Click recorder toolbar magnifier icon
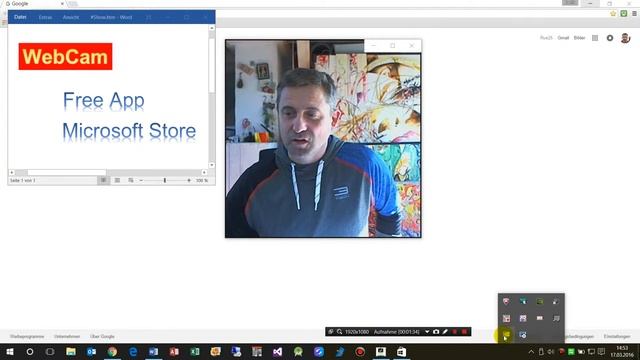Screen dimensions: 640x360 pos(339,332)
